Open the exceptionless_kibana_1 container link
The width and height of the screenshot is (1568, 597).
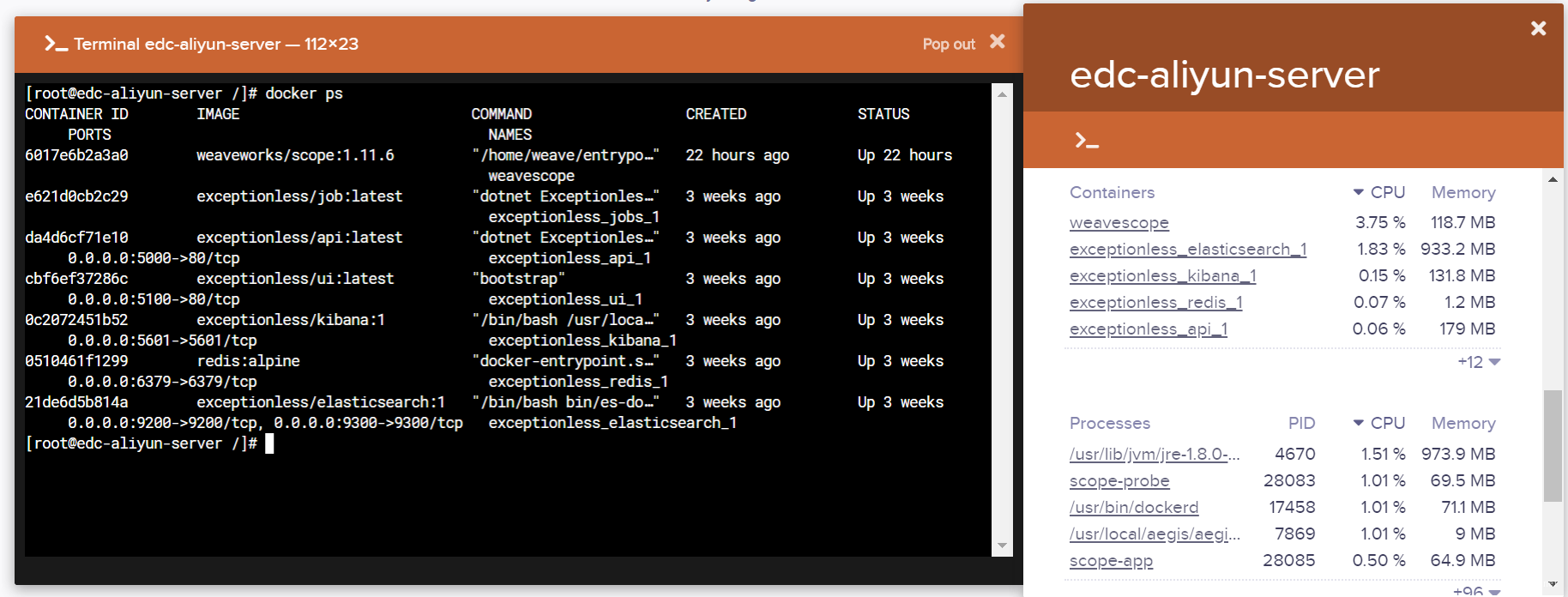1162,275
